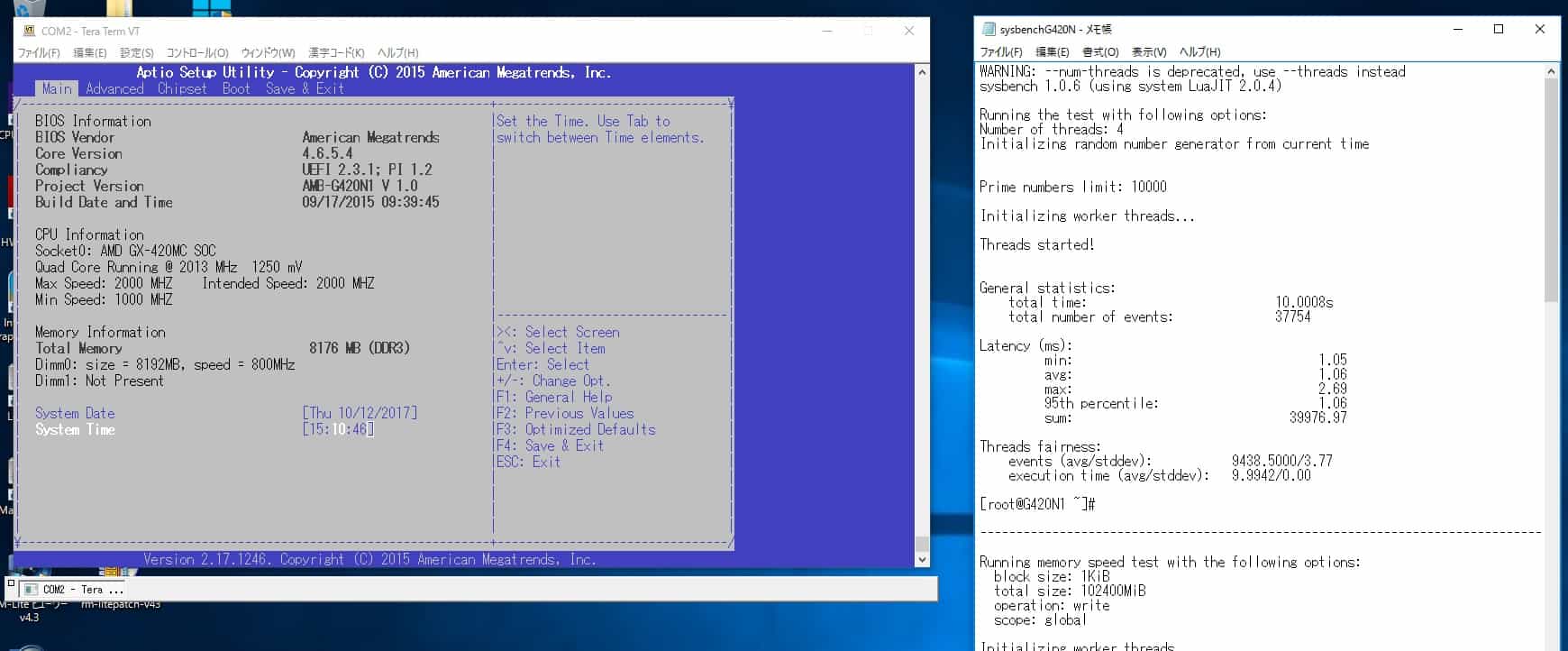This screenshot has width=1568, height=651.
Task: Click '[root@G420N1 ~]#' prompt in Notepad
Action: point(1037,504)
